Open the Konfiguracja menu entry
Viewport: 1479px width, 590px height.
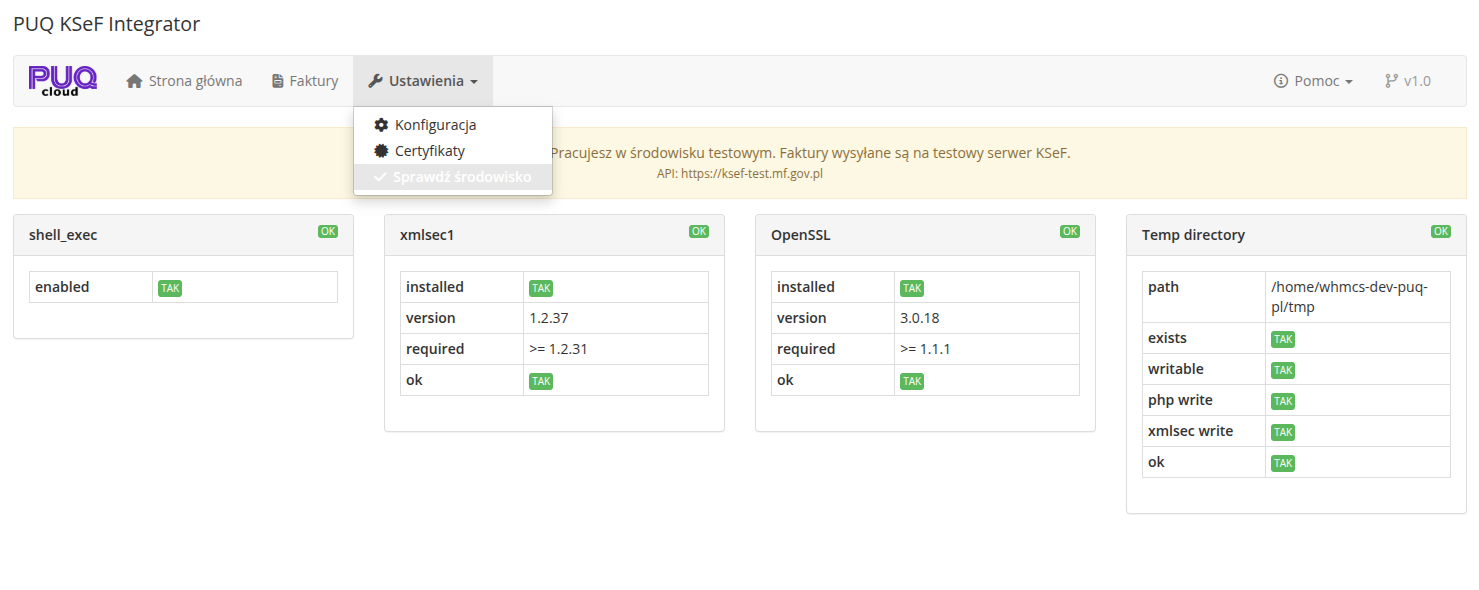(435, 125)
